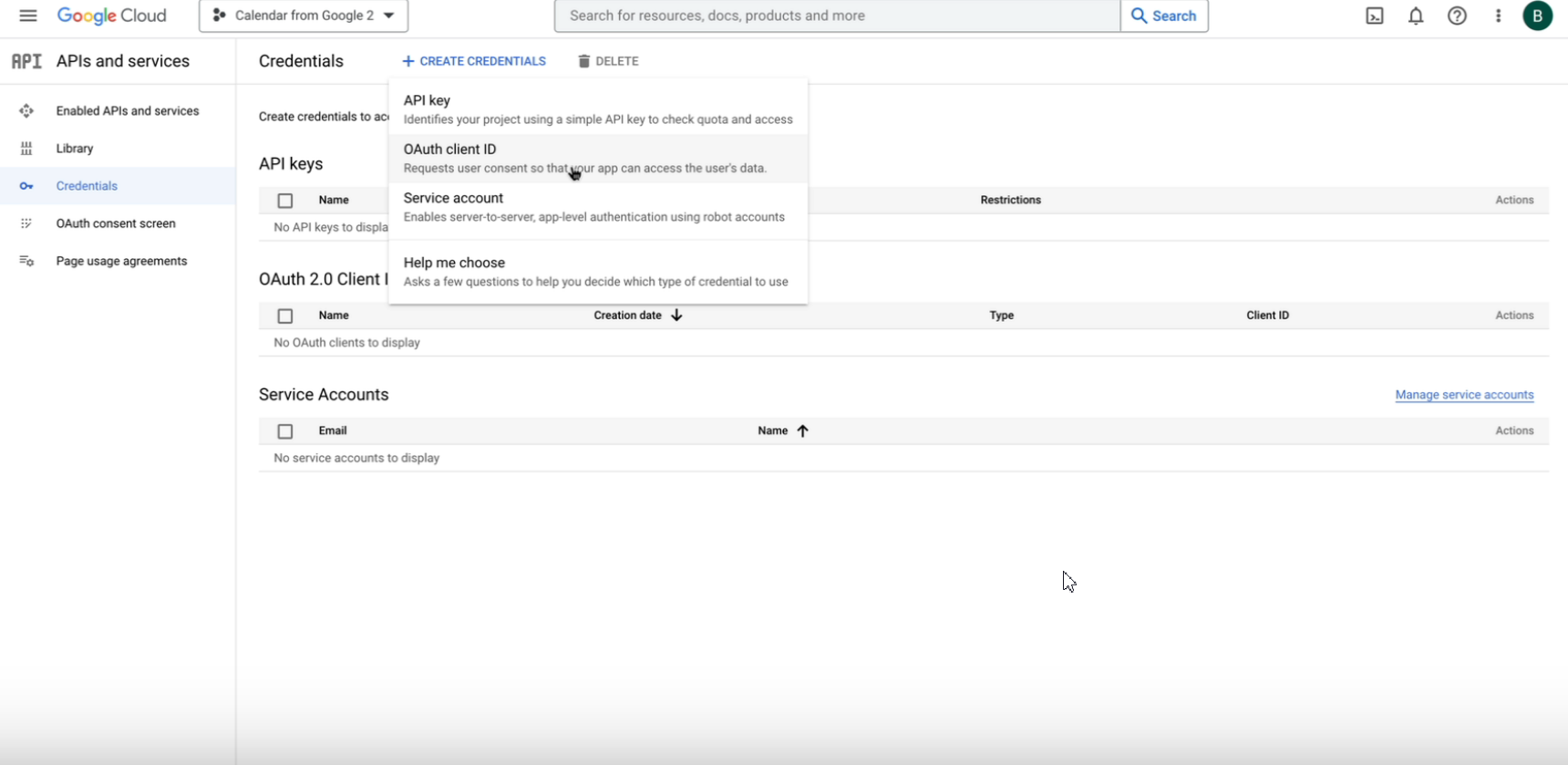Click OAuth consent screen sidebar icon
Image resolution: width=1568 pixels, height=765 pixels.
pyautogui.click(x=26, y=223)
